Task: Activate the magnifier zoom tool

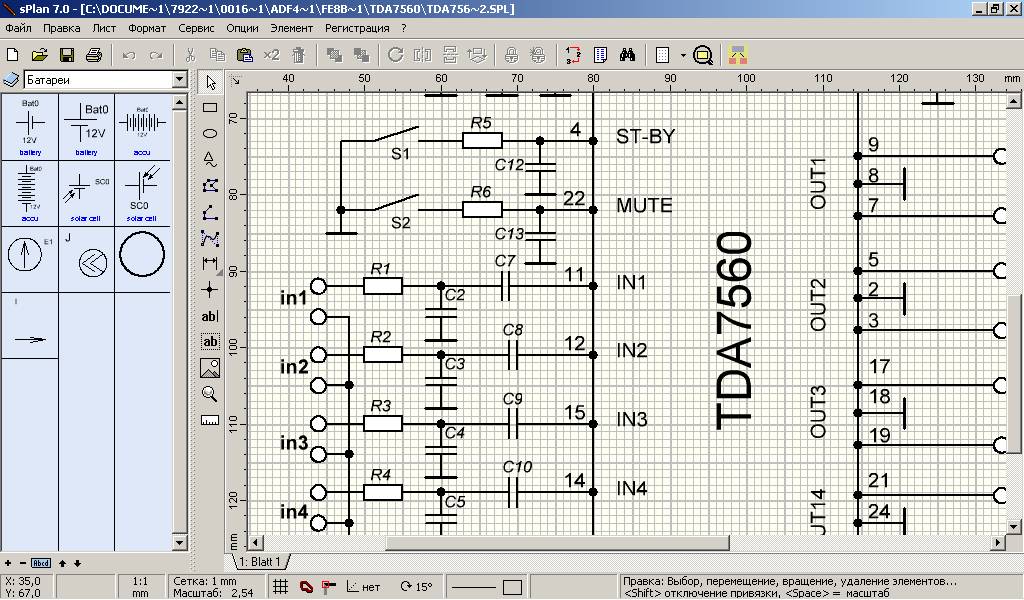Action: (x=210, y=394)
